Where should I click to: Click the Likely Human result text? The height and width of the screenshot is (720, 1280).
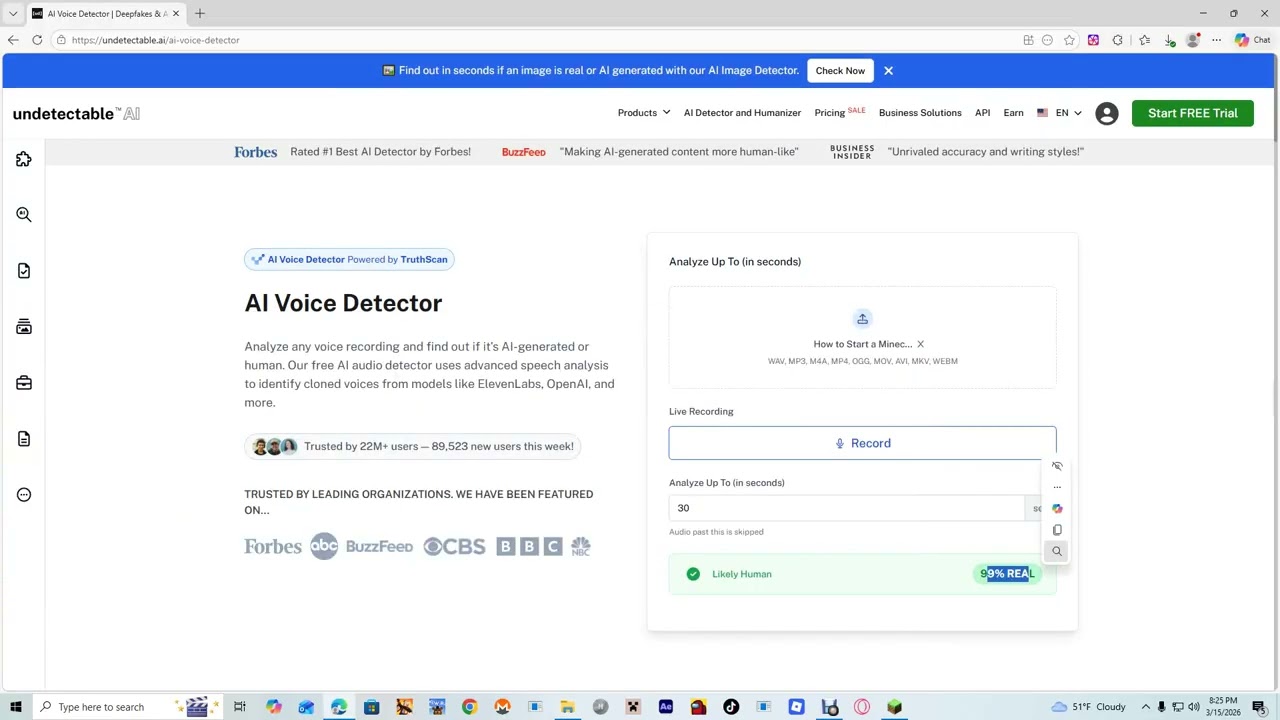coord(741,574)
